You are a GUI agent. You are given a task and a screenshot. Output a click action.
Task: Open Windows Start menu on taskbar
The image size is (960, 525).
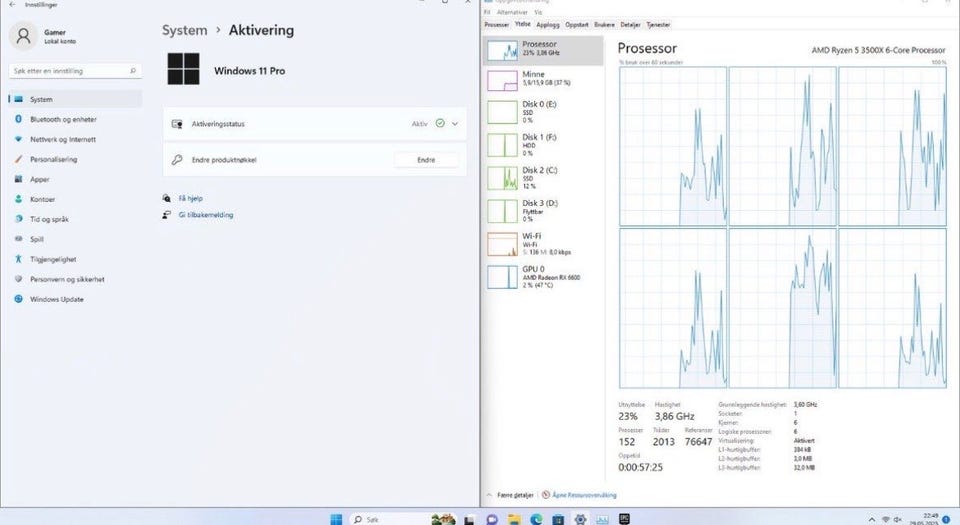click(336, 519)
